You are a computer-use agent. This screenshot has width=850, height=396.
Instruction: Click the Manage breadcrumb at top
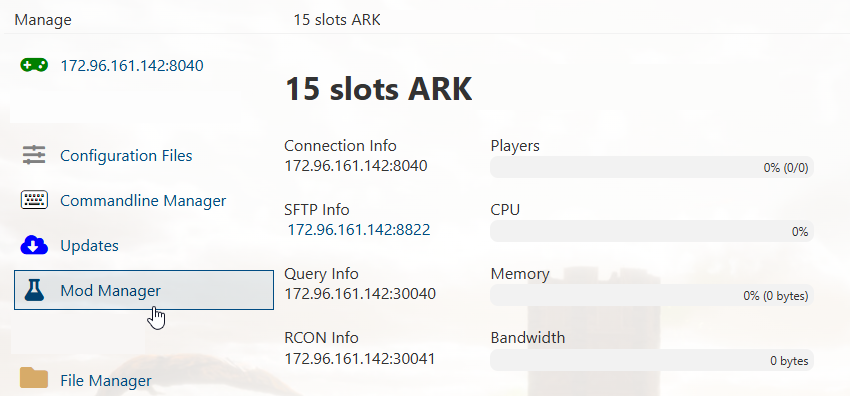tap(43, 20)
